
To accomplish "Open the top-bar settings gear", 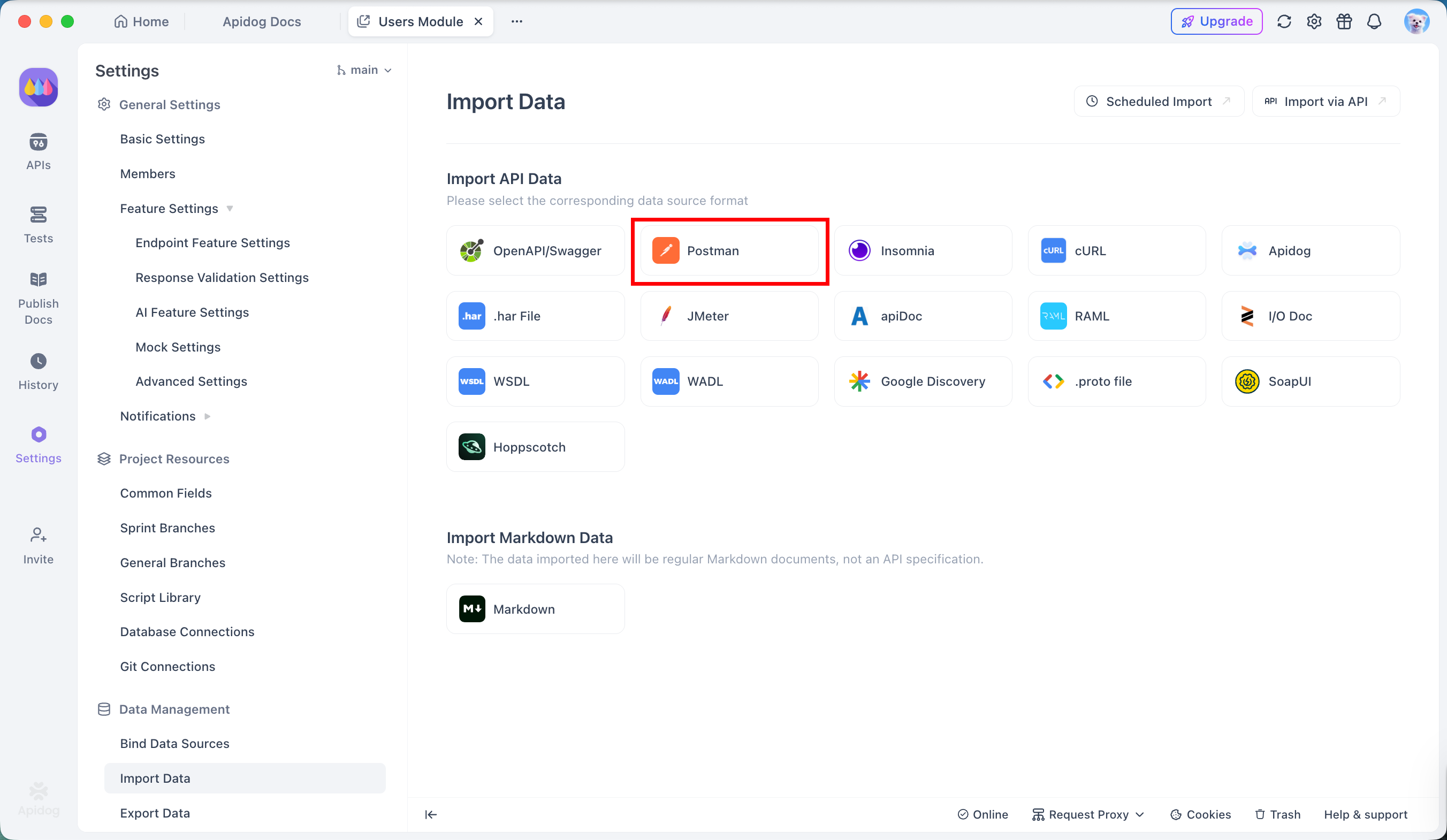I will (x=1314, y=22).
